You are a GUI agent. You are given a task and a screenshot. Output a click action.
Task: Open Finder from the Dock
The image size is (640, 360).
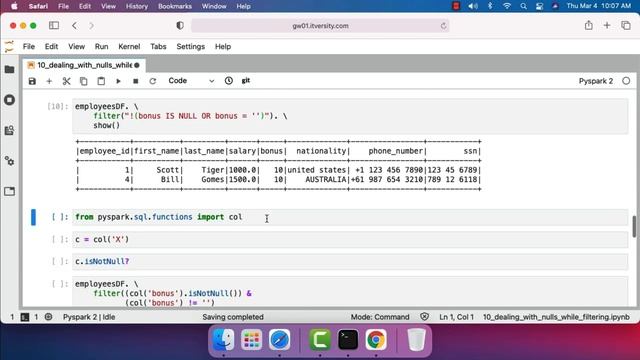pyautogui.click(x=224, y=340)
